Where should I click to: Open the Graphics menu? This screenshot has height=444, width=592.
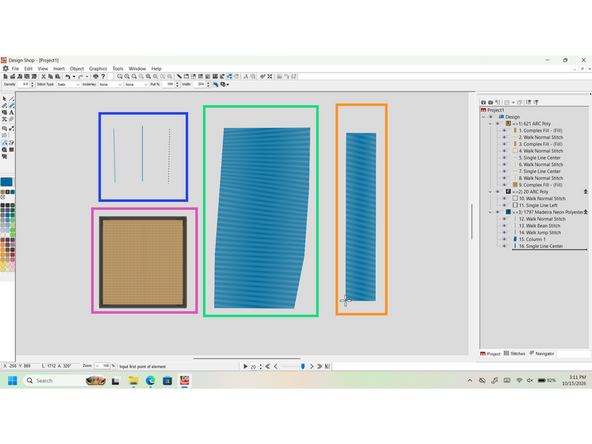pos(98,69)
